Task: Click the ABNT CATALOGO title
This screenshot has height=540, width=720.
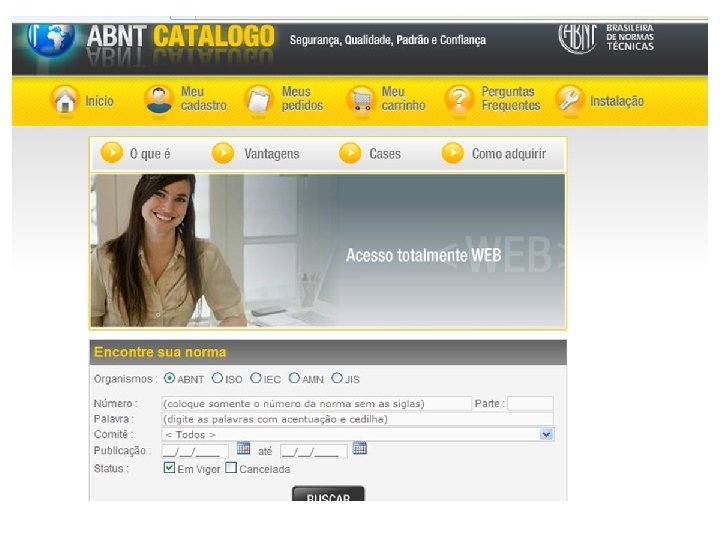Action: point(181,37)
